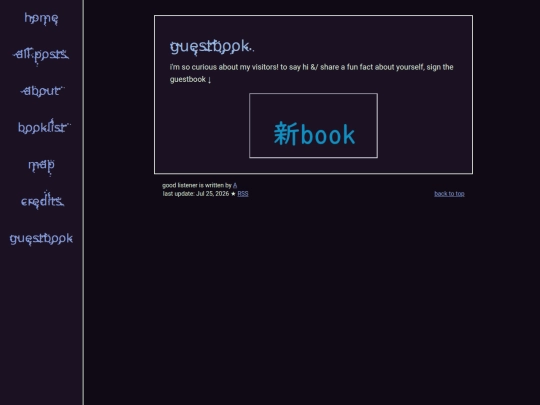Click the 新book guestbook button

click(x=313, y=126)
